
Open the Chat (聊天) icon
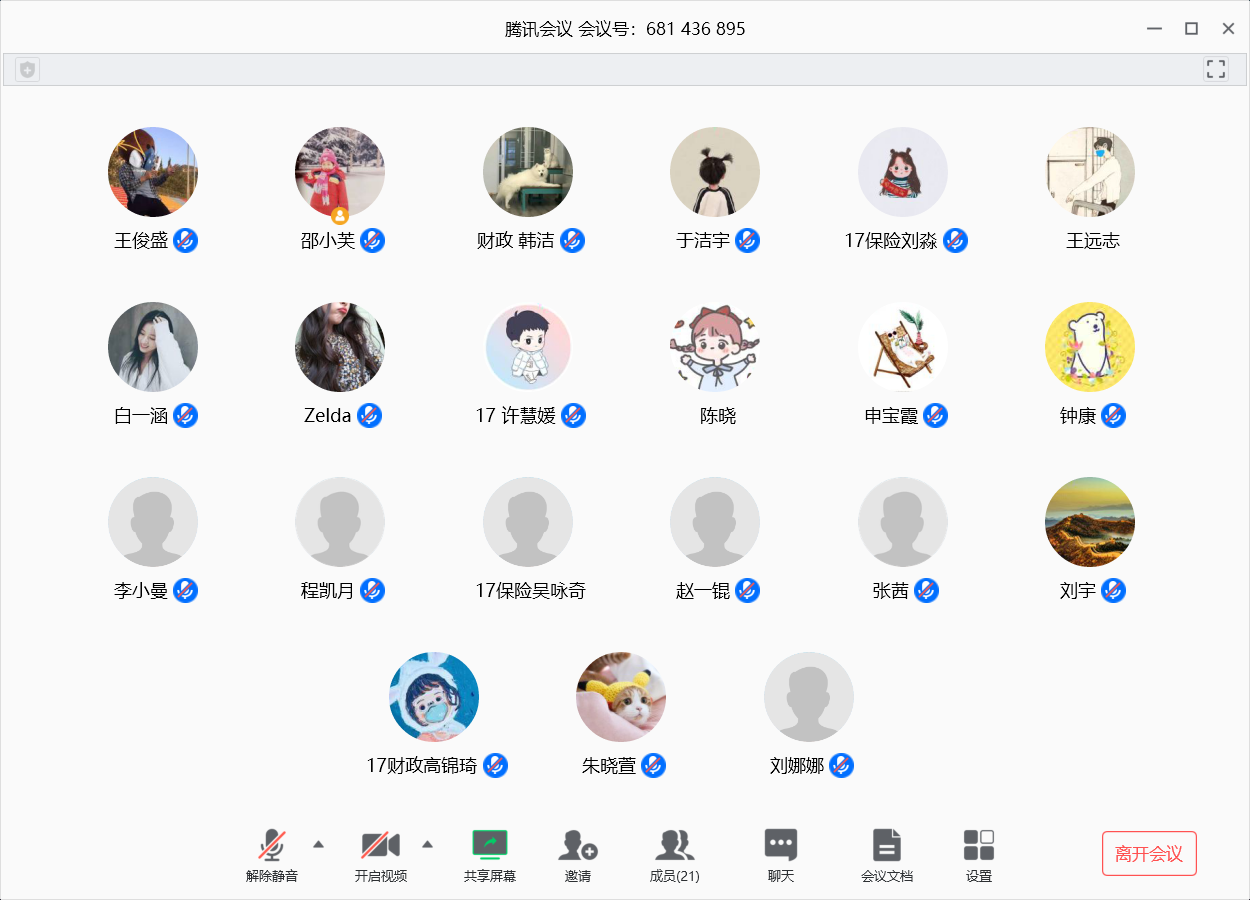(x=780, y=845)
